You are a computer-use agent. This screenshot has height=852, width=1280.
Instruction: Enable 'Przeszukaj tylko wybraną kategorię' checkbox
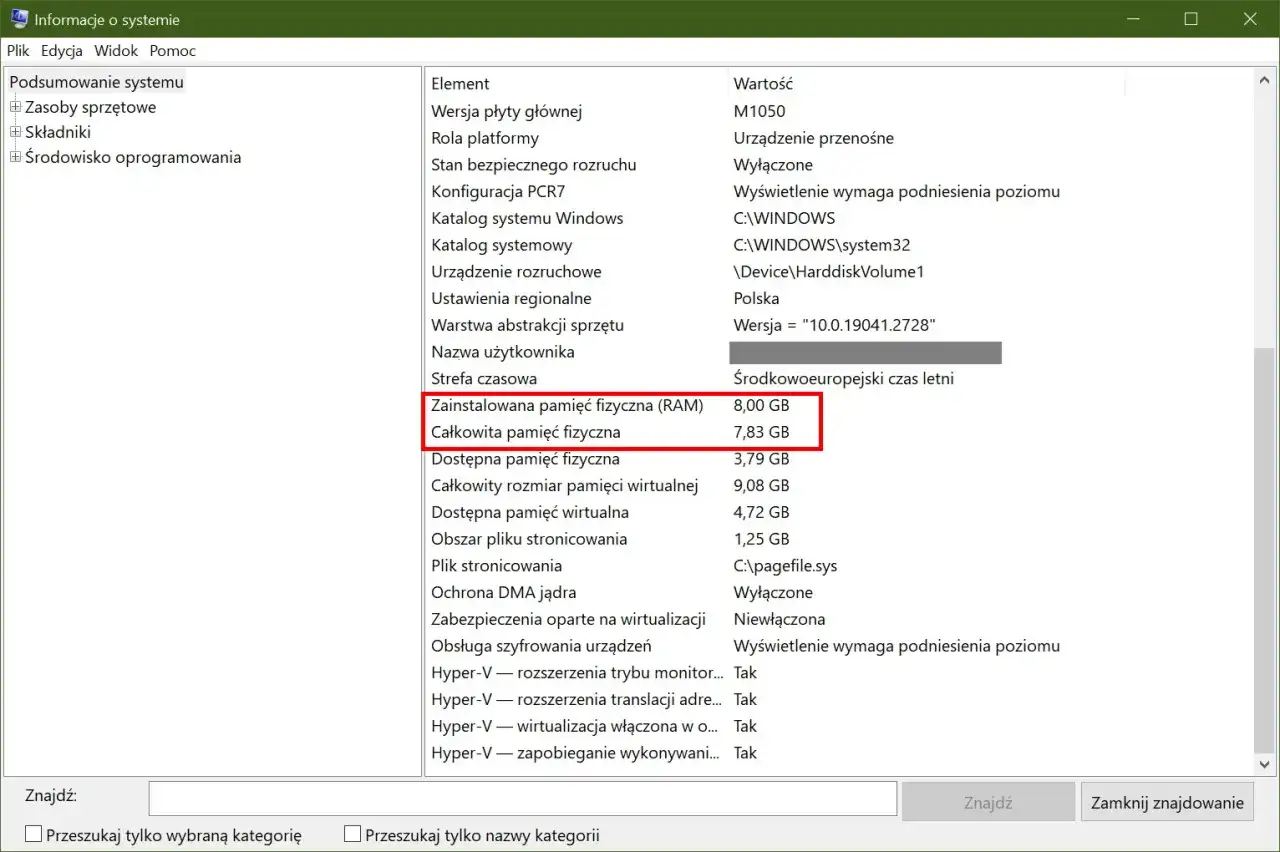coord(33,832)
